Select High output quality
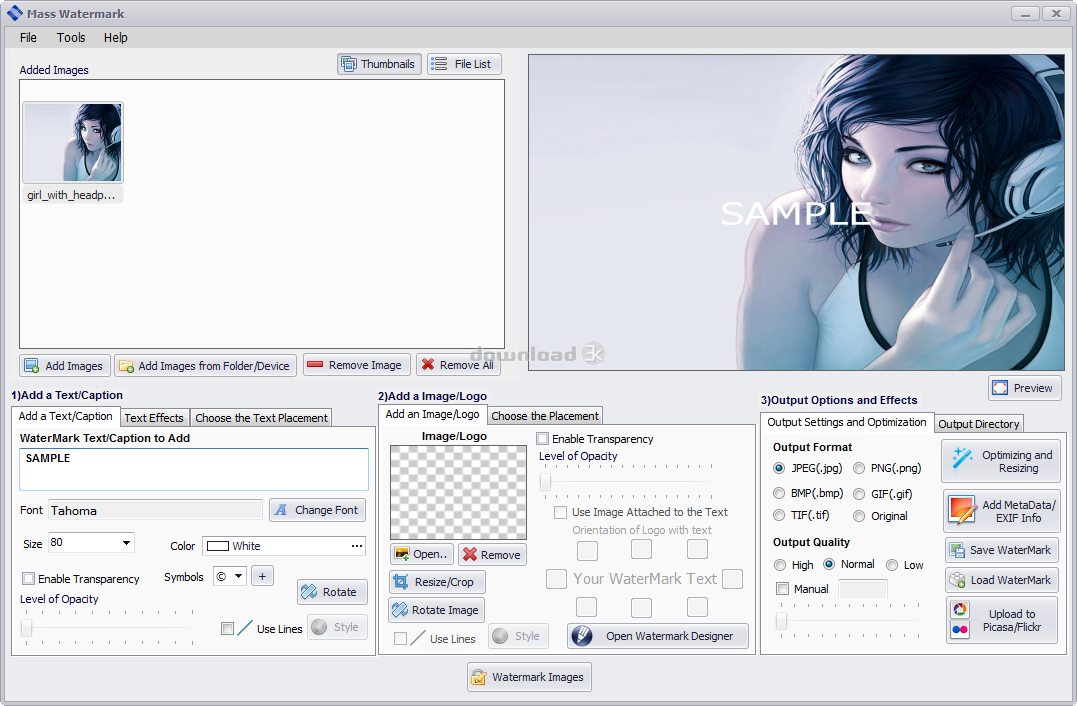Viewport: 1077px width, 706px height. point(780,565)
